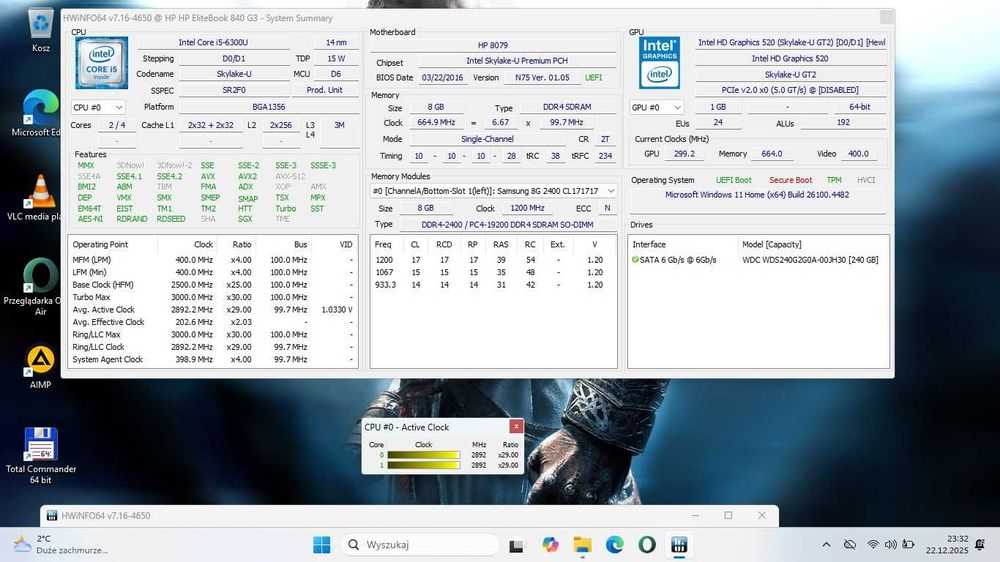Image resolution: width=1000 pixels, height=562 pixels.
Task: Click the HVCI indicator
Action: pyautogui.click(x=866, y=181)
